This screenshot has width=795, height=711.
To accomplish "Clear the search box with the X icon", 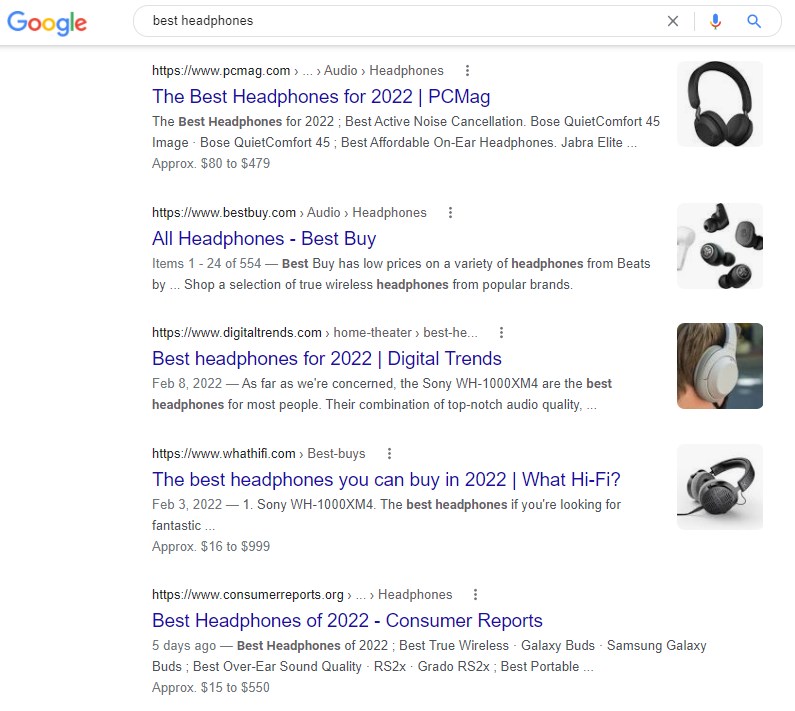I will [x=673, y=21].
